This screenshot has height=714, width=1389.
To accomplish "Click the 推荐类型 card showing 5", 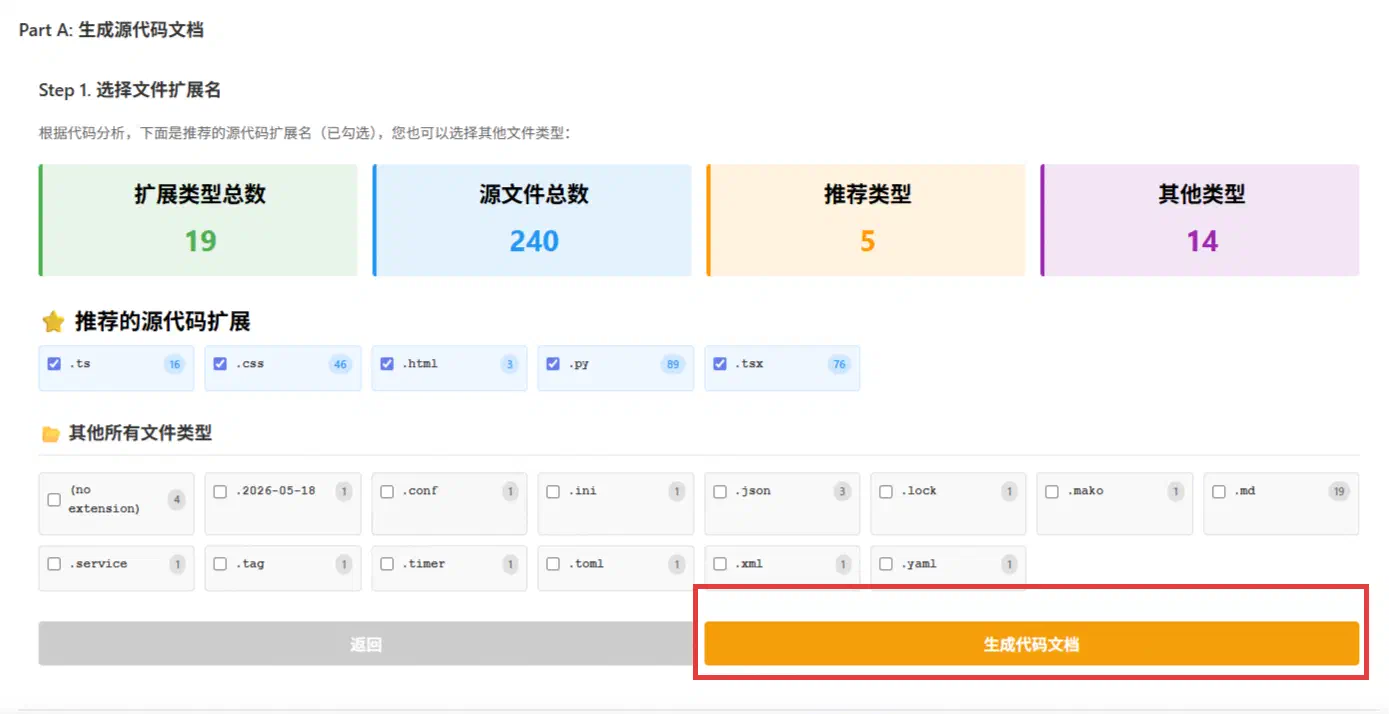I will pos(866,220).
